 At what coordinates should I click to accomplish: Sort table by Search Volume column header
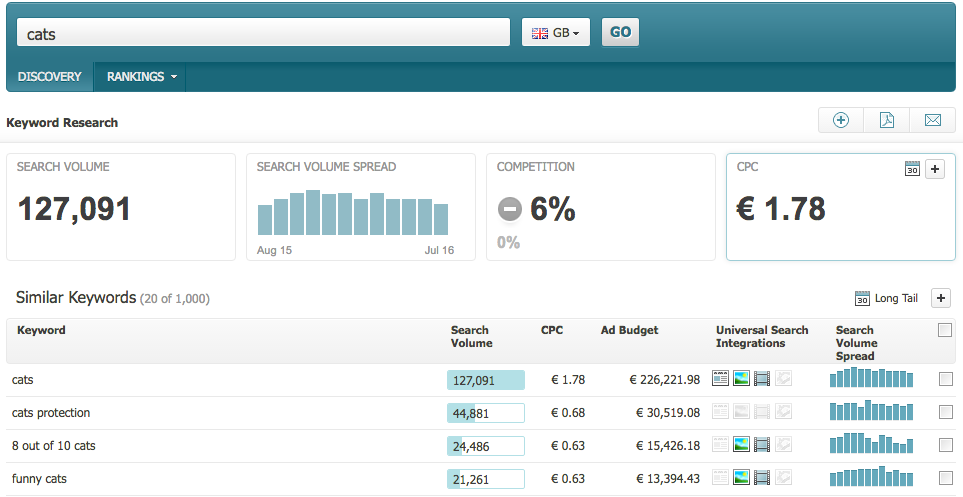(x=471, y=336)
